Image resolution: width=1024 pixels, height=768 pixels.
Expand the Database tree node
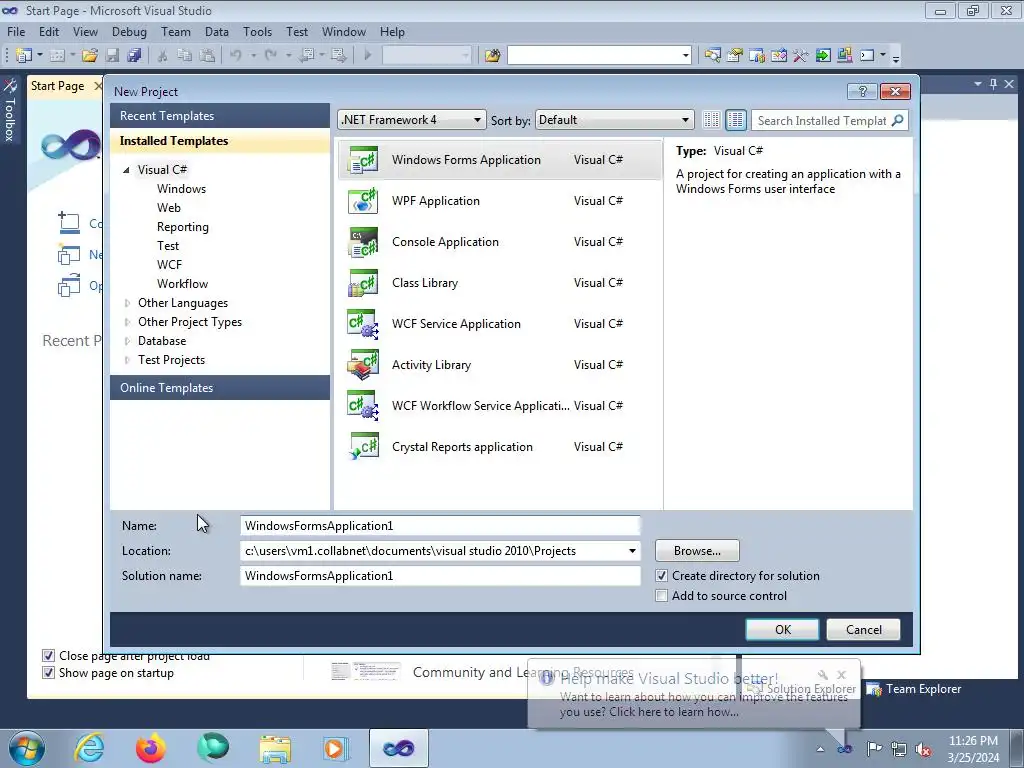(x=127, y=341)
